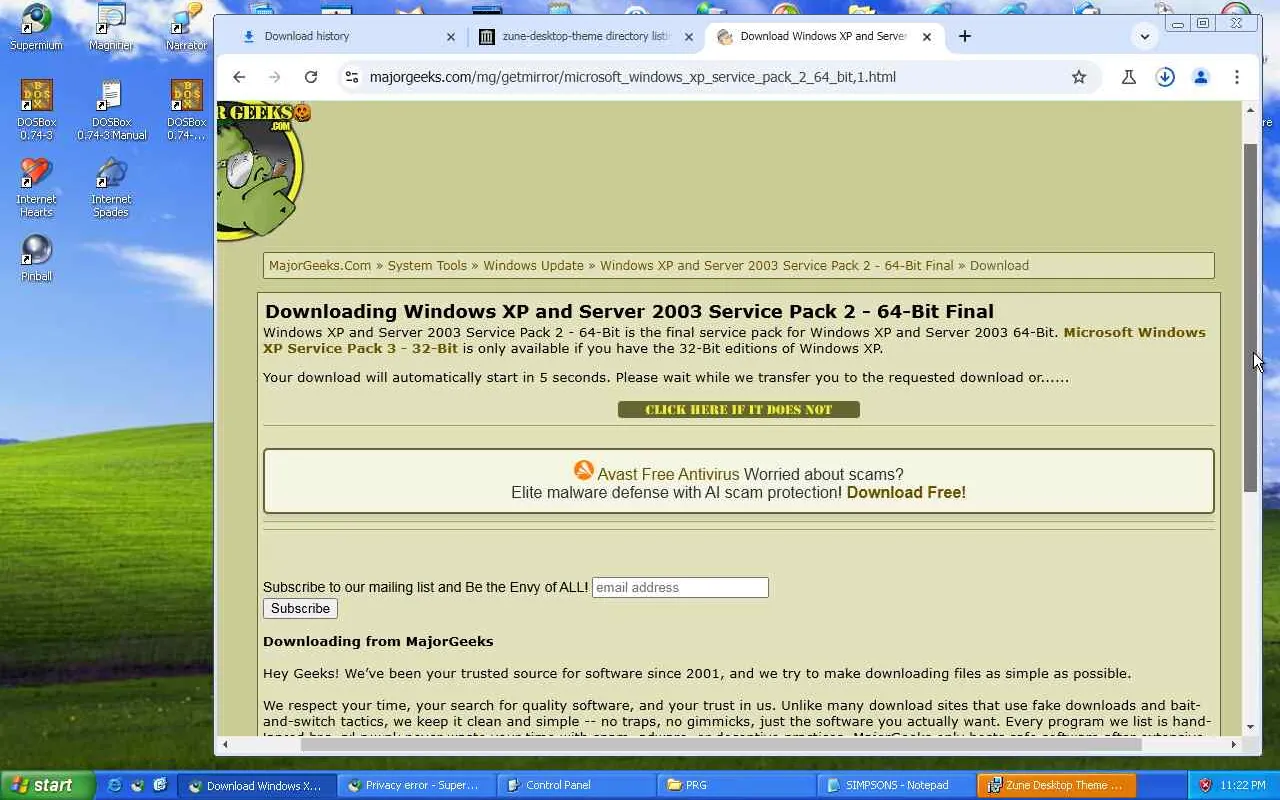
Task: Click the CLICK HERE IF IT DOES NOT button
Action: point(739,409)
